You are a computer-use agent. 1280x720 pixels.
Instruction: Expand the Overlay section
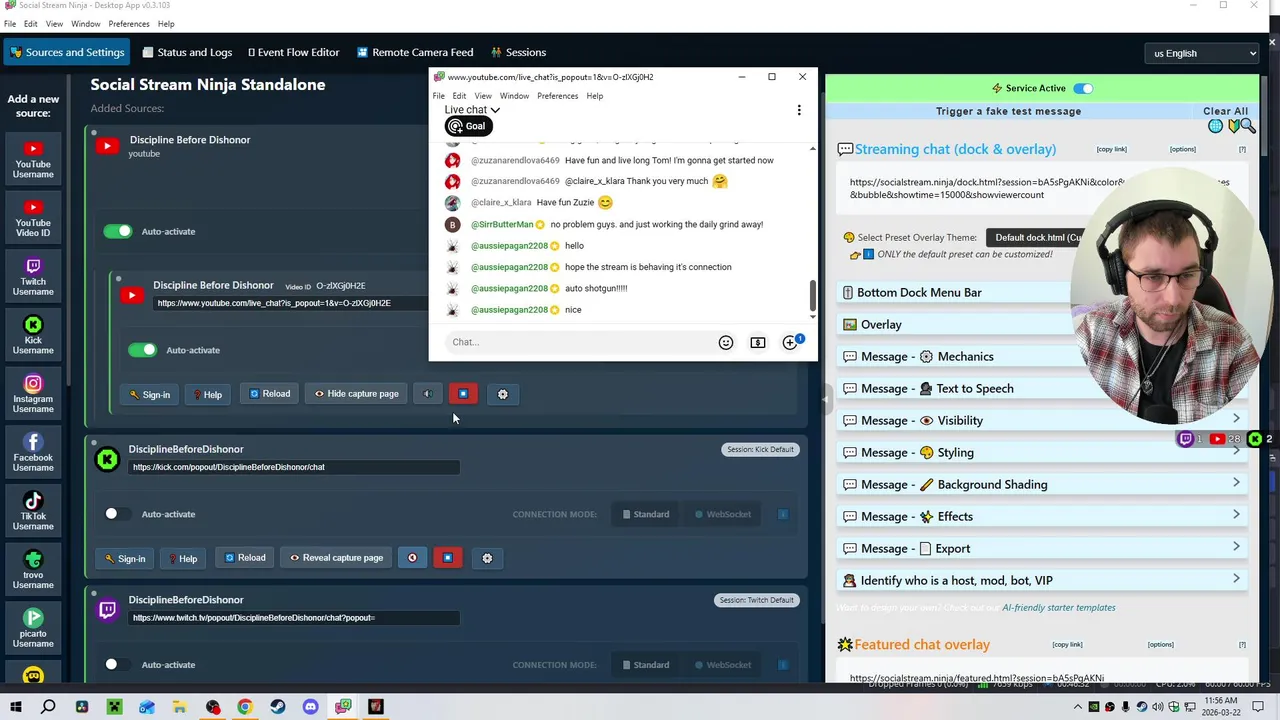pos(1040,324)
